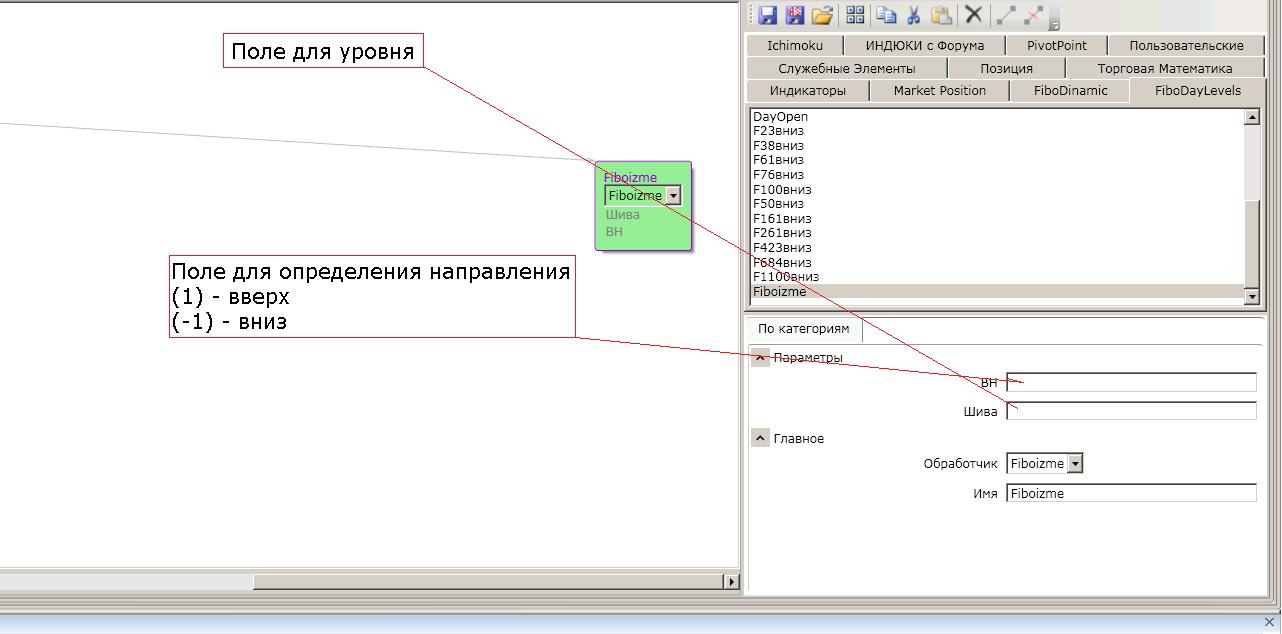Click the Delete X icon
This screenshot has width=1282, height=634.
[973, 15]
